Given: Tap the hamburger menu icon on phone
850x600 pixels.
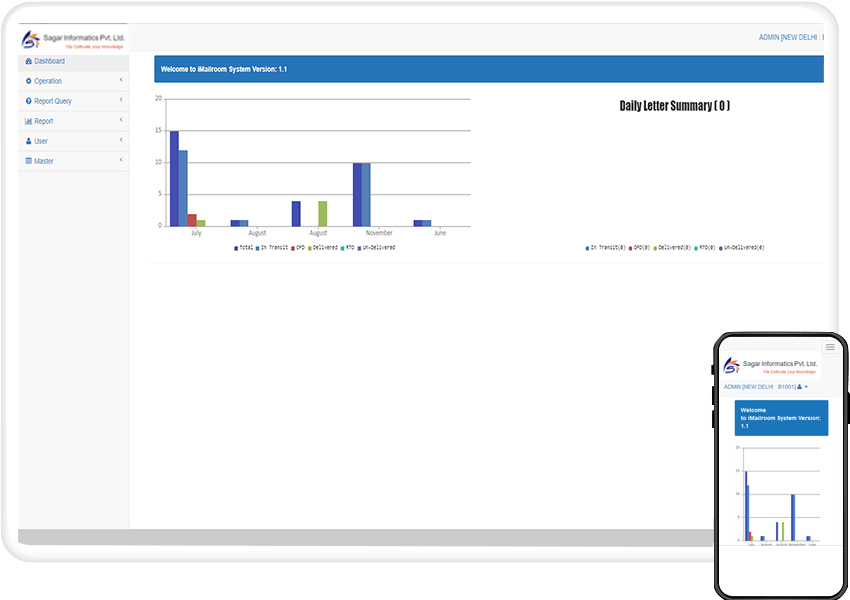Looking at the screenshot, I should click(830, 347).
